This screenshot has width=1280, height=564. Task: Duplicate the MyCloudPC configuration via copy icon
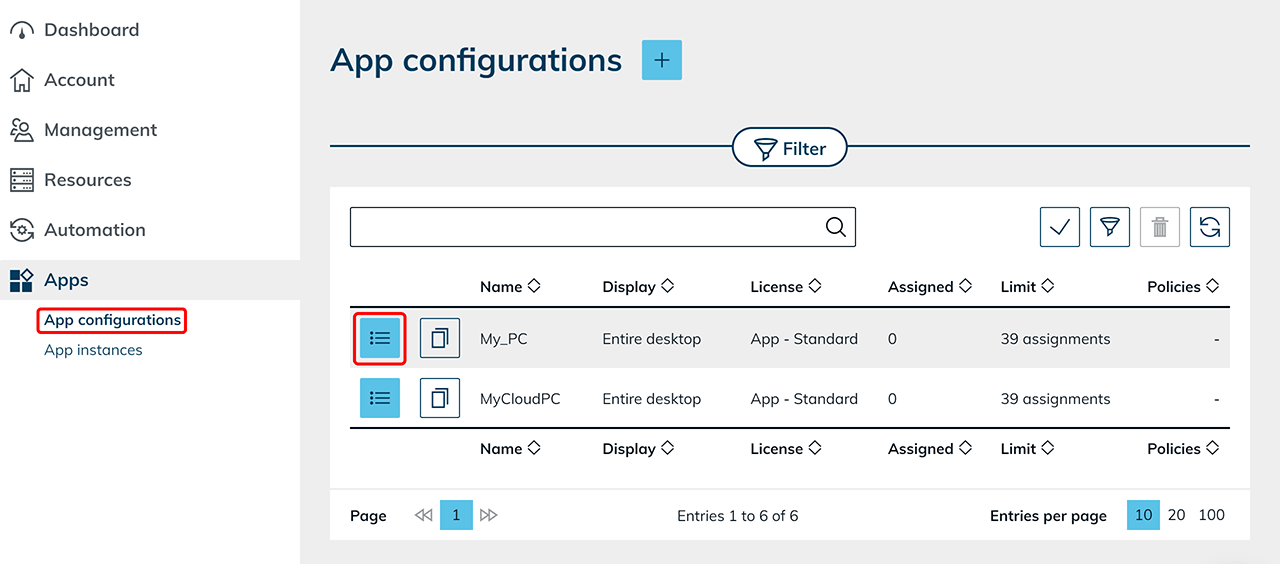click(440, 398)
